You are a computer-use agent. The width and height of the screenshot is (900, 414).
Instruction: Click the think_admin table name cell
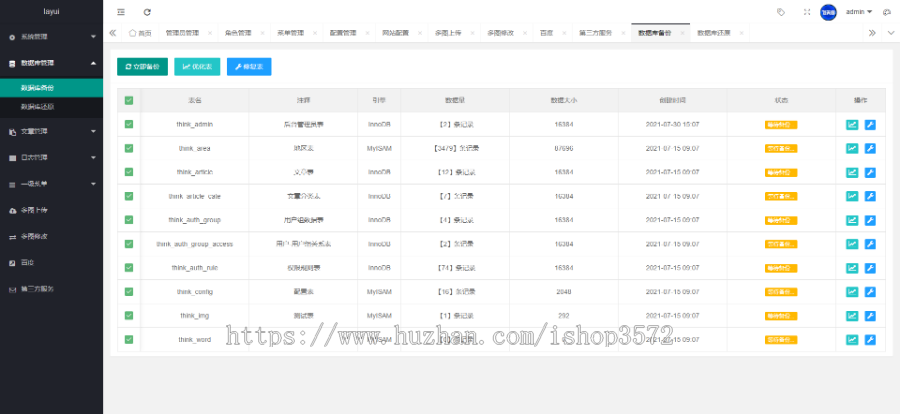[x=195, y=125]
